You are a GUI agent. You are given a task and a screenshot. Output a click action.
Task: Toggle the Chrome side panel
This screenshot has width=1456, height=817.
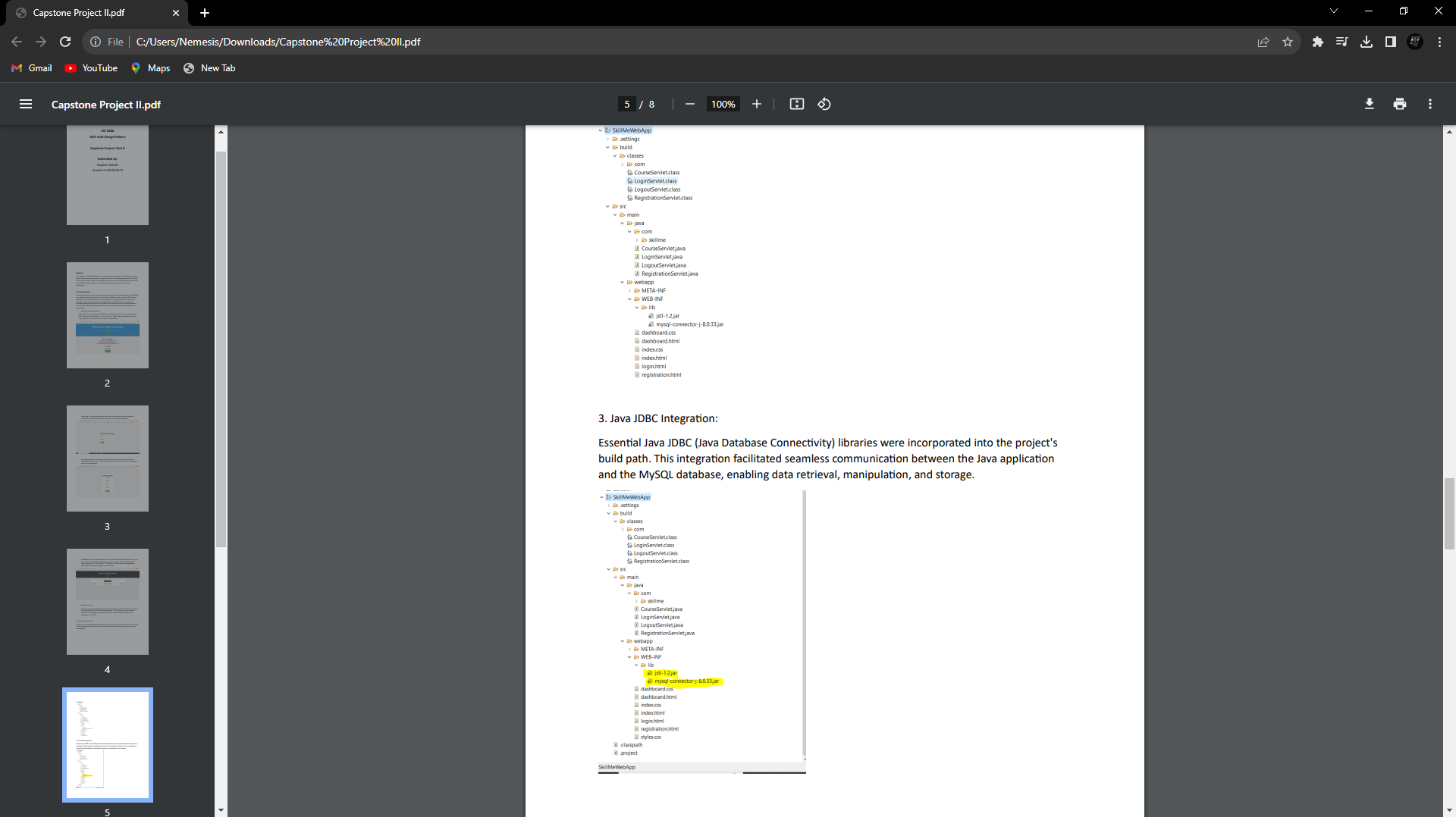1391,42
